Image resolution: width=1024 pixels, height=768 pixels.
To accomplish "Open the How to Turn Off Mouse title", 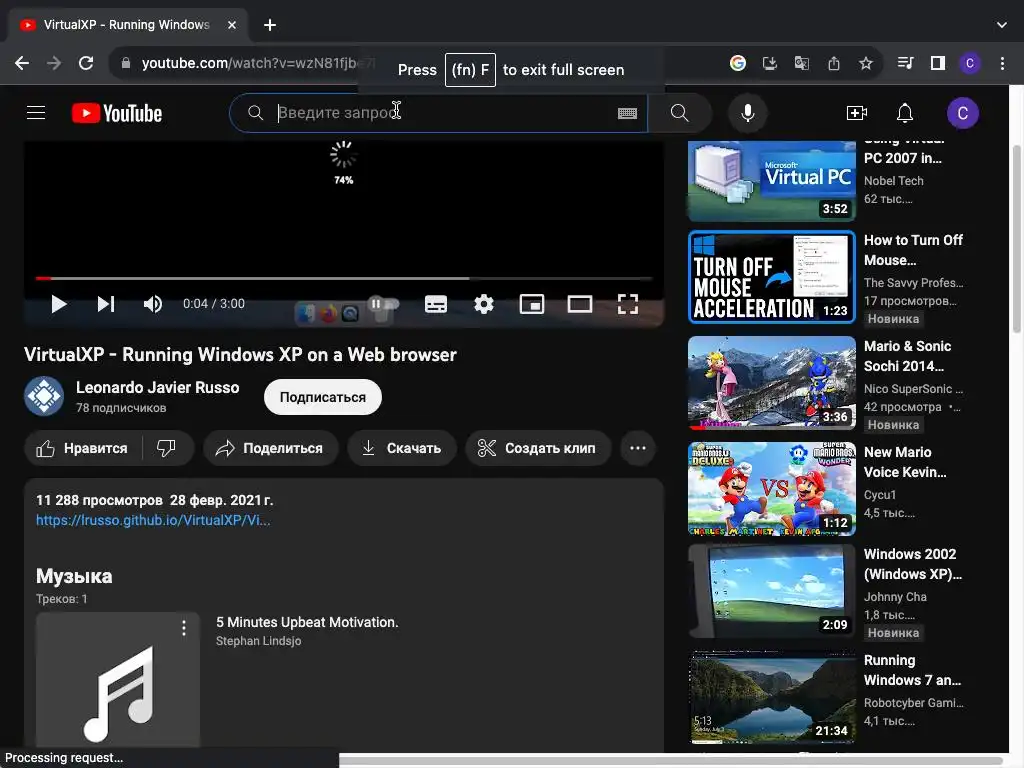I will tap(913, 250).
